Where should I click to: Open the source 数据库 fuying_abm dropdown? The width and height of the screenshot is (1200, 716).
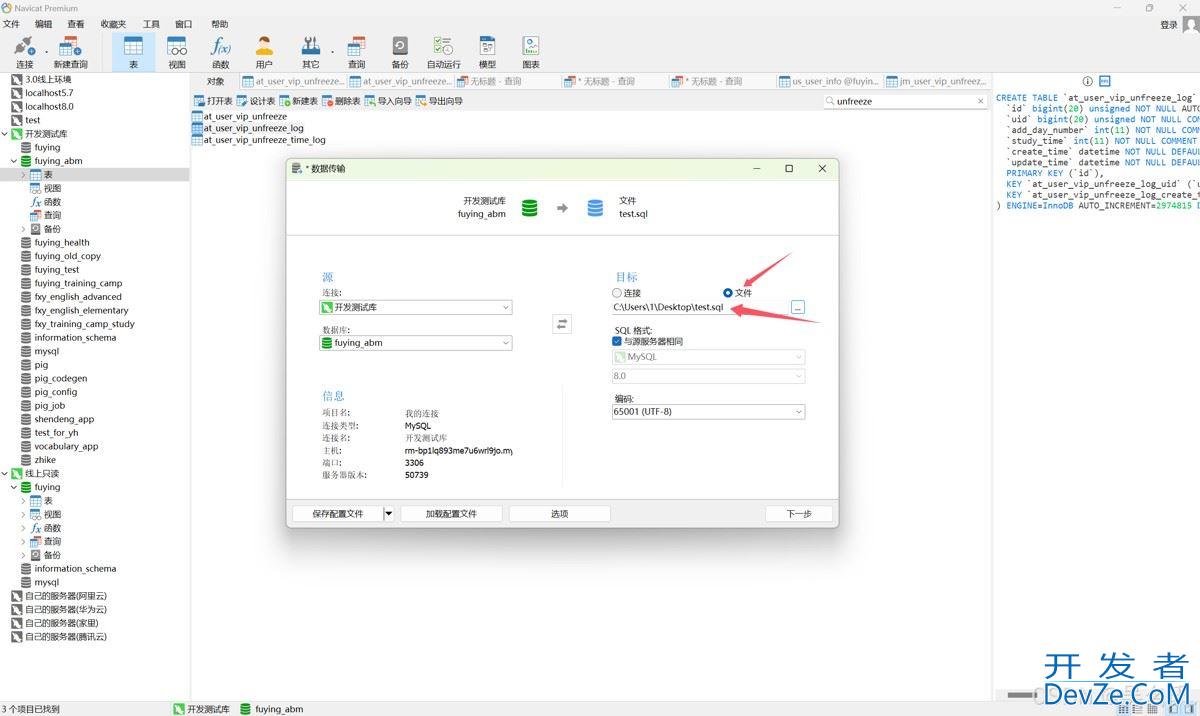point(416,343)
